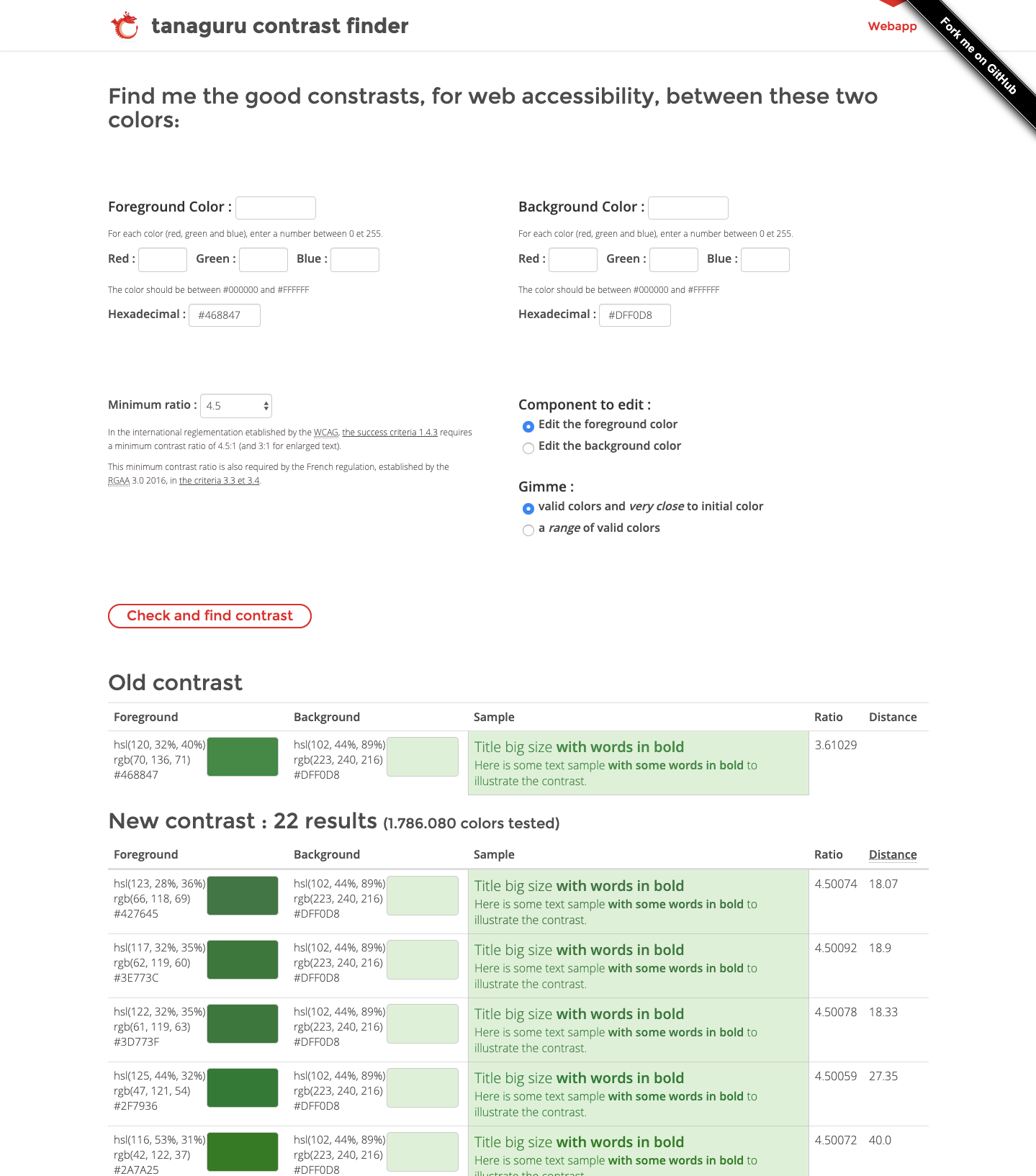
Task: Select Edit the background color radio
Action: coord(528,448)
